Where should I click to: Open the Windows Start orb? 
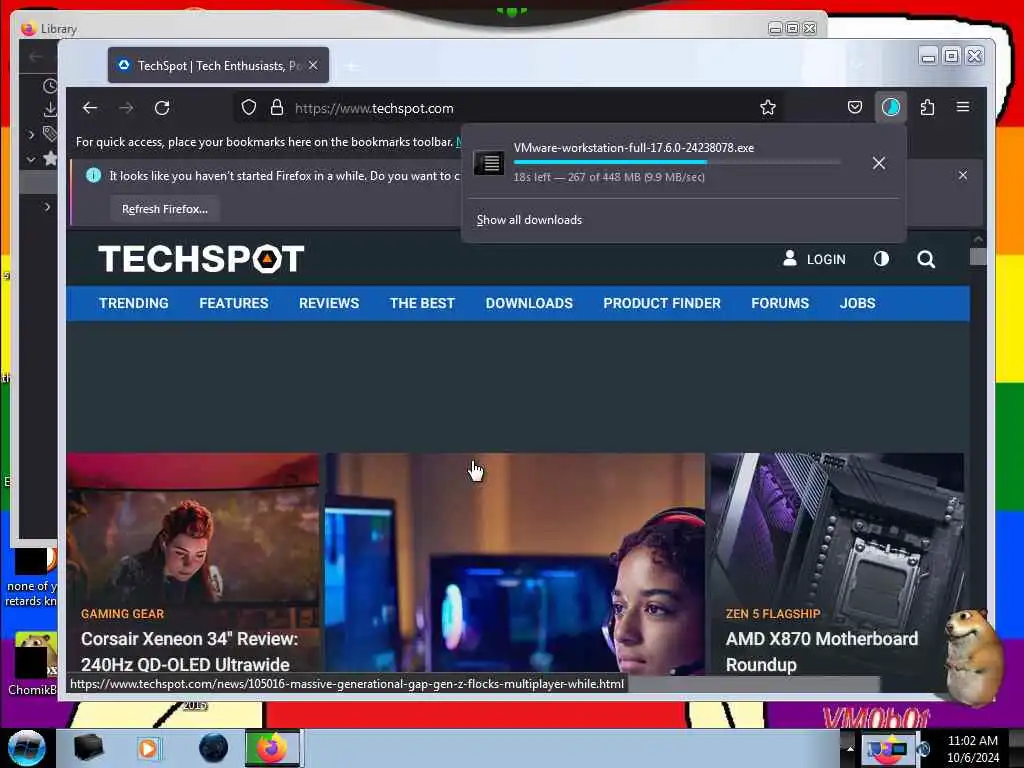pyautogui.click(x=26, y=748)
